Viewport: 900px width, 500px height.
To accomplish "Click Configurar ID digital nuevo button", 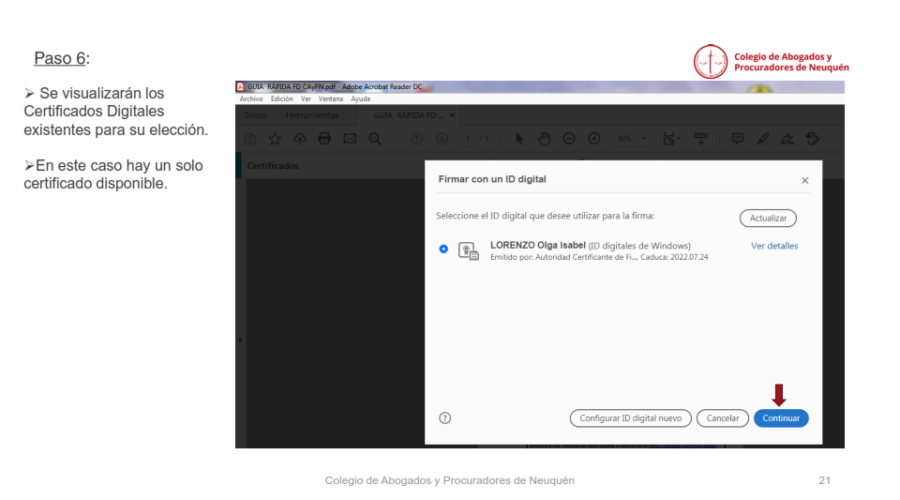I will pos(630,418).
